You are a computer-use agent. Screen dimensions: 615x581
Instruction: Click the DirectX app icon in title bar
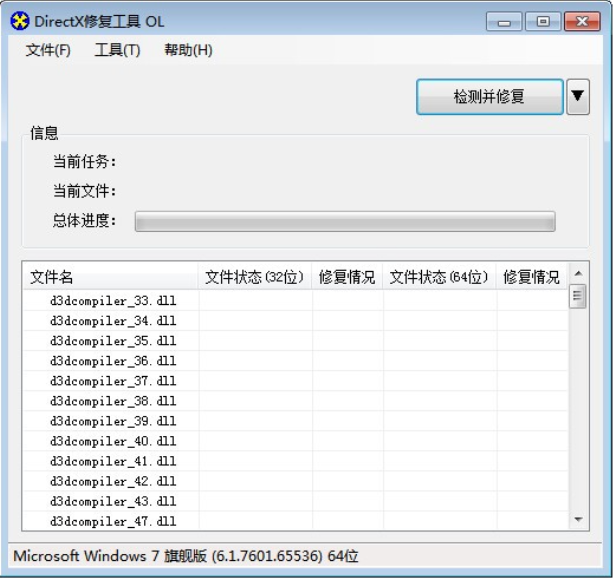click(x=20, y=21)
